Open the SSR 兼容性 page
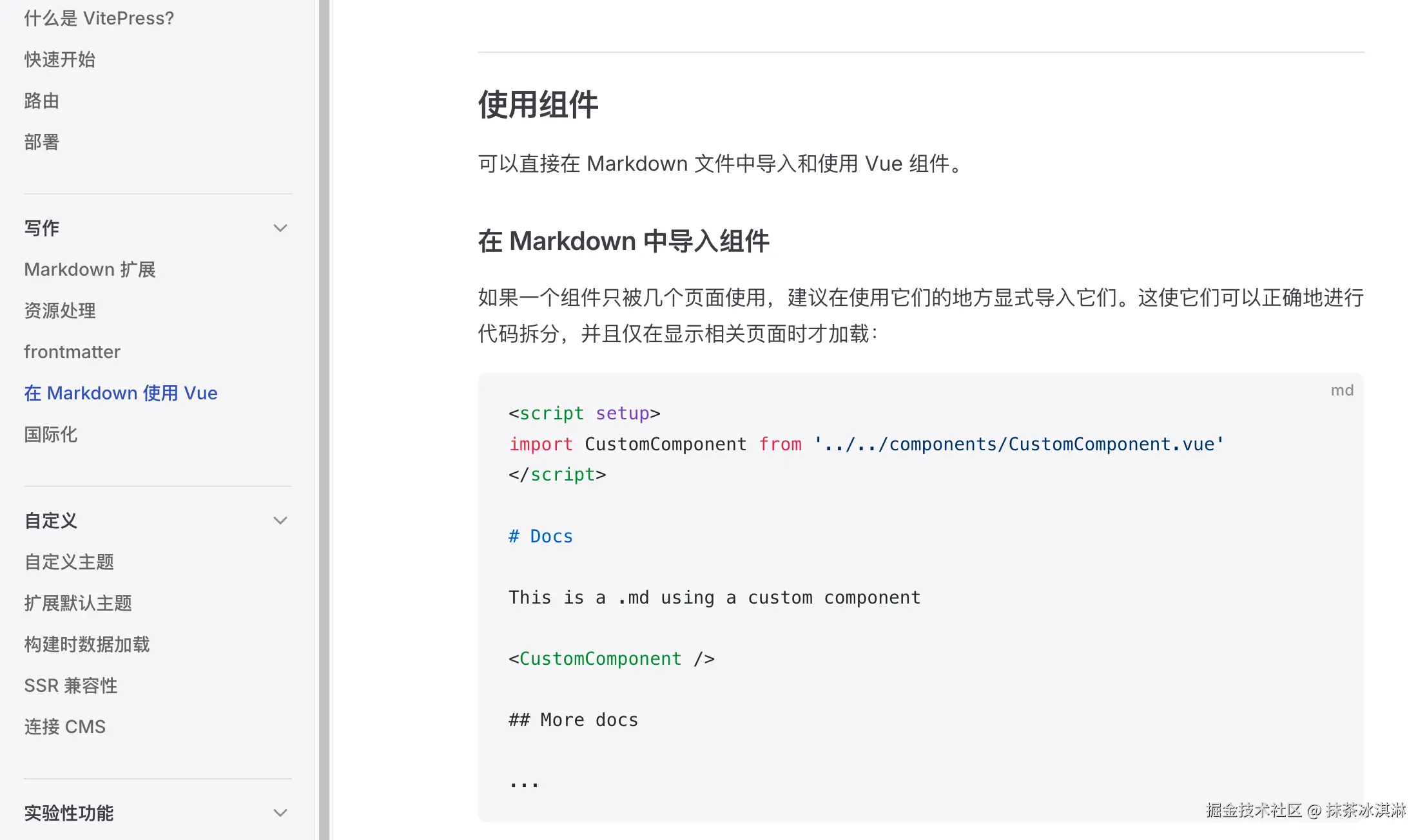Image resolution: width=1427 pixels, height=840 pixels. point(70,685)
